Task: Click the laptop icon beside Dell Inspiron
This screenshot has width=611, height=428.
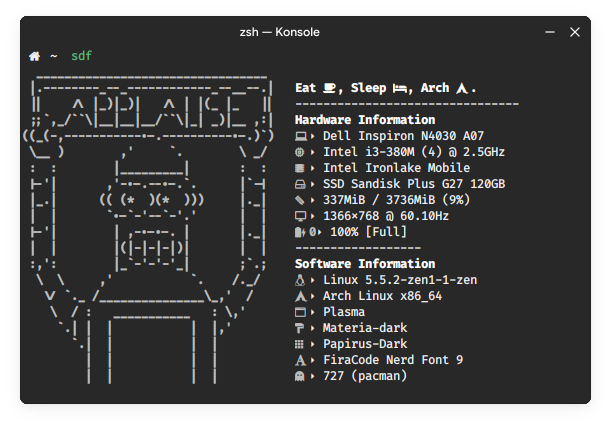Action: [x=300, y=136]
